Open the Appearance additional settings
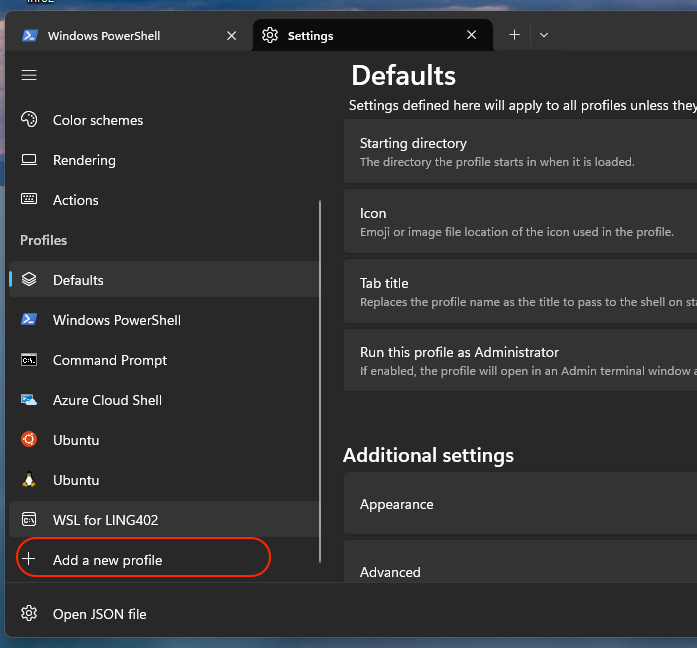The width and height of the screenshot is (697, 648). point(521,504)
